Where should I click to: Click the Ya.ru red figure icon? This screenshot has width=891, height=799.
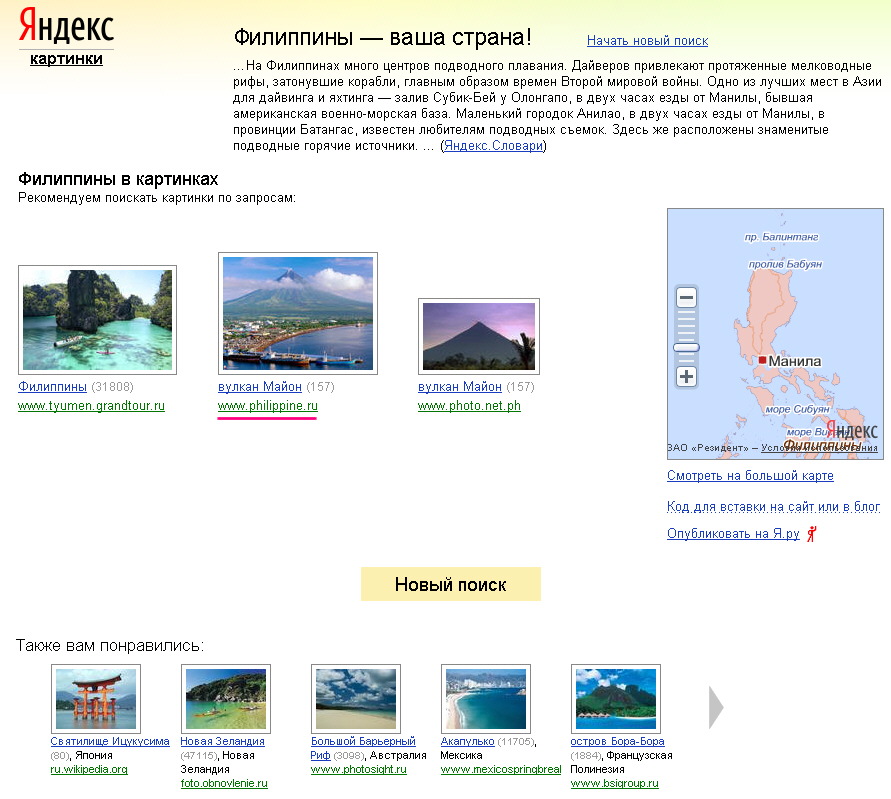812,534
